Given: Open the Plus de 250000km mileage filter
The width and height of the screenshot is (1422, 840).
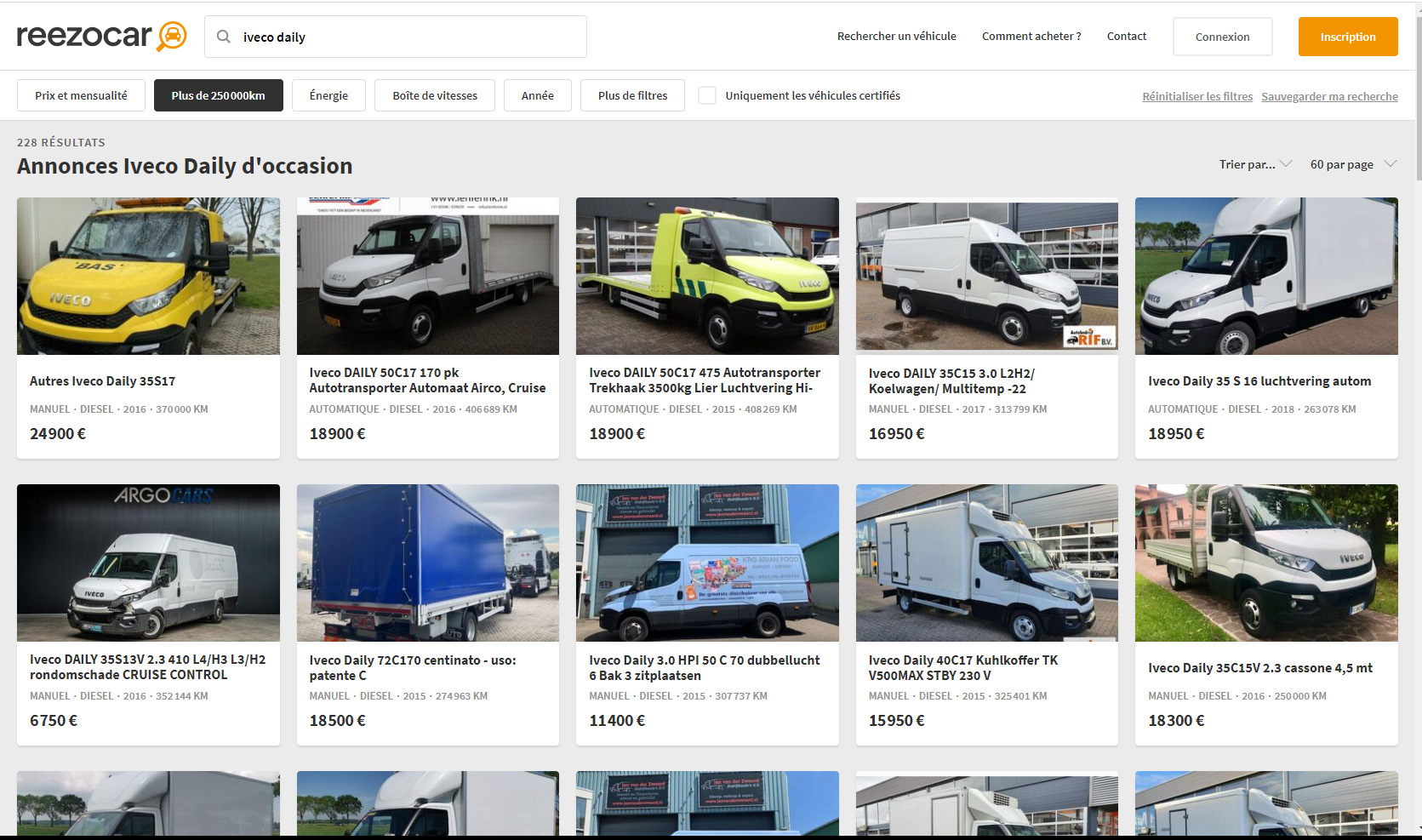Looking at the screenshot, I should pos(218,95).
